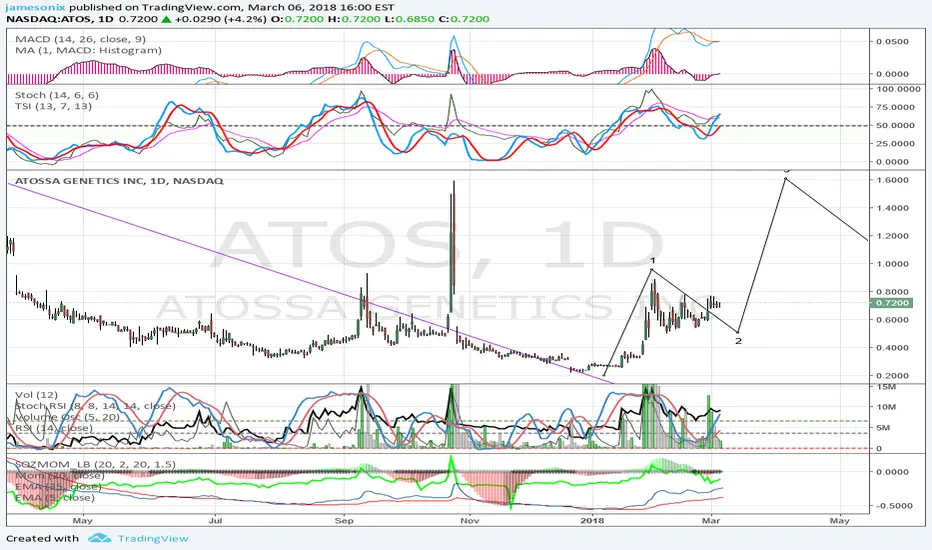932x550 pixels.
Task: Click the 100.0000 value on Stoch scale
Action: click(899, 89)
